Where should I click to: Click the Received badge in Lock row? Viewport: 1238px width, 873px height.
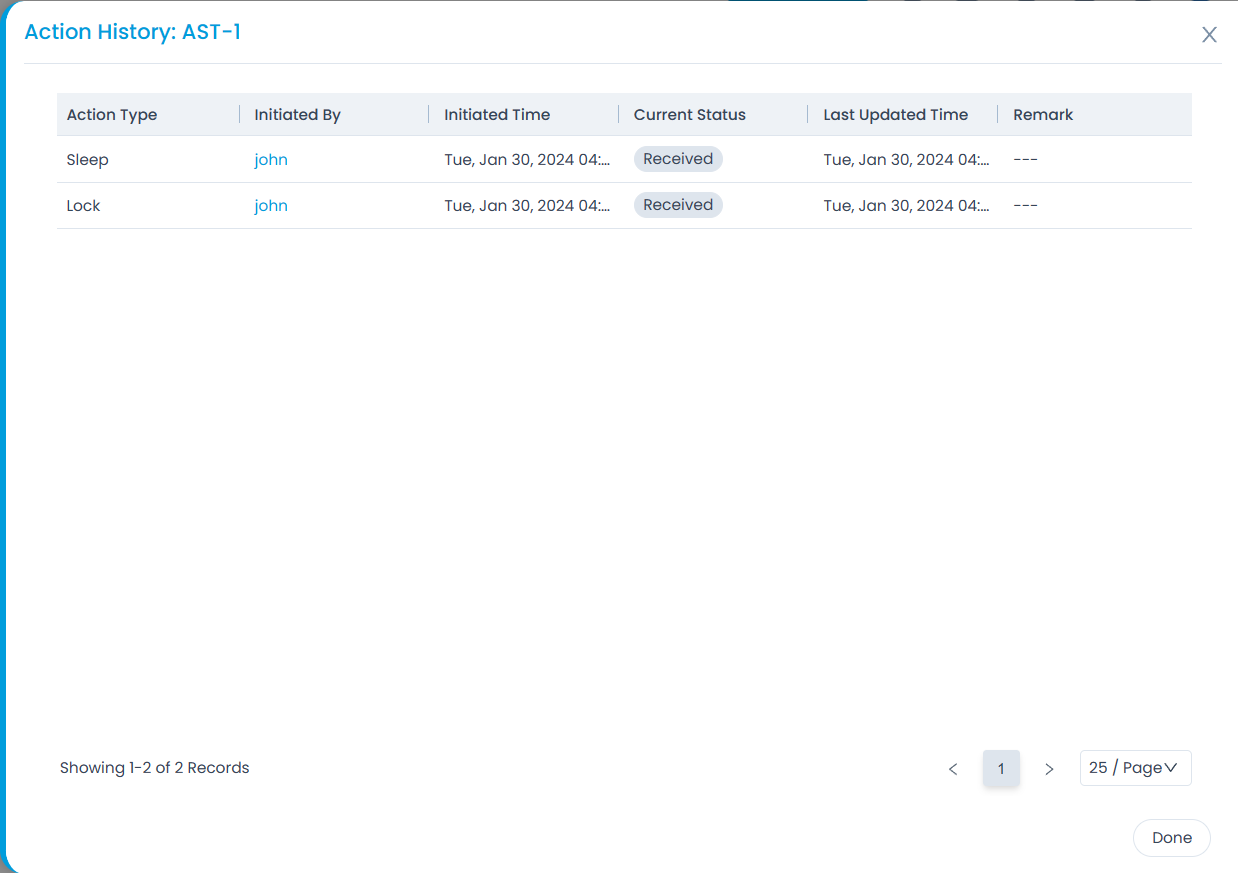pos(678,205)
